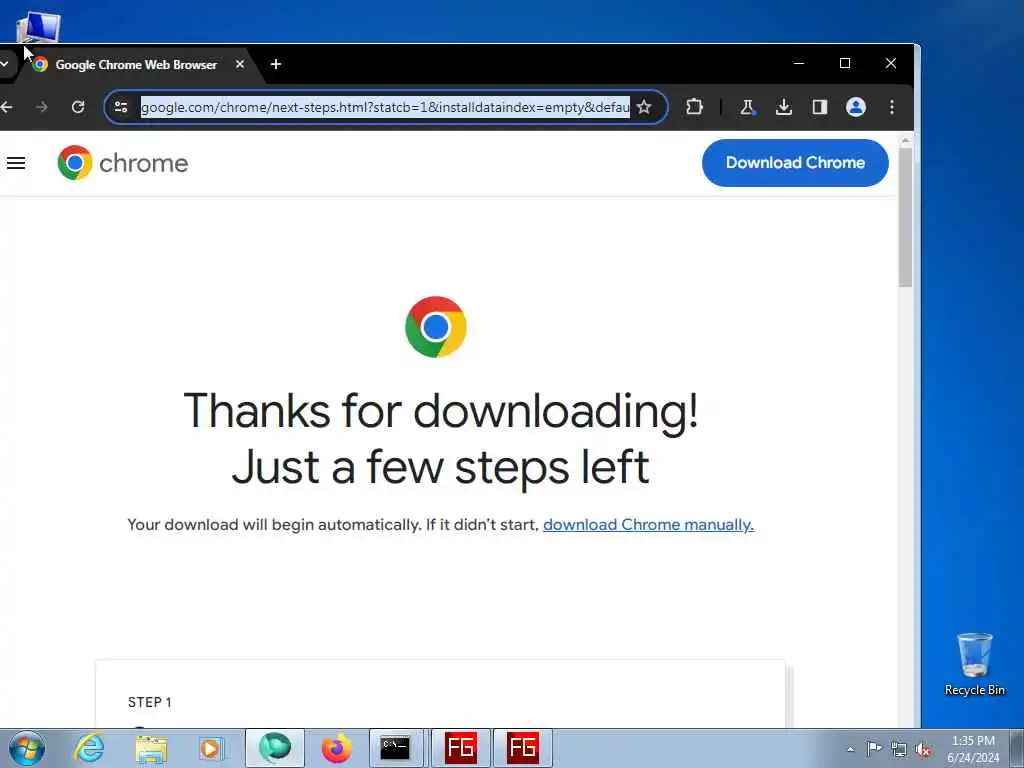Open a new tab with plus button

276,64
